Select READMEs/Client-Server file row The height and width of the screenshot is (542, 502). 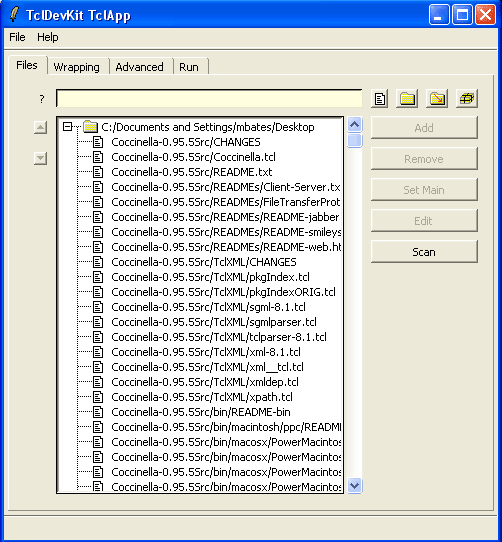[226, 187]
